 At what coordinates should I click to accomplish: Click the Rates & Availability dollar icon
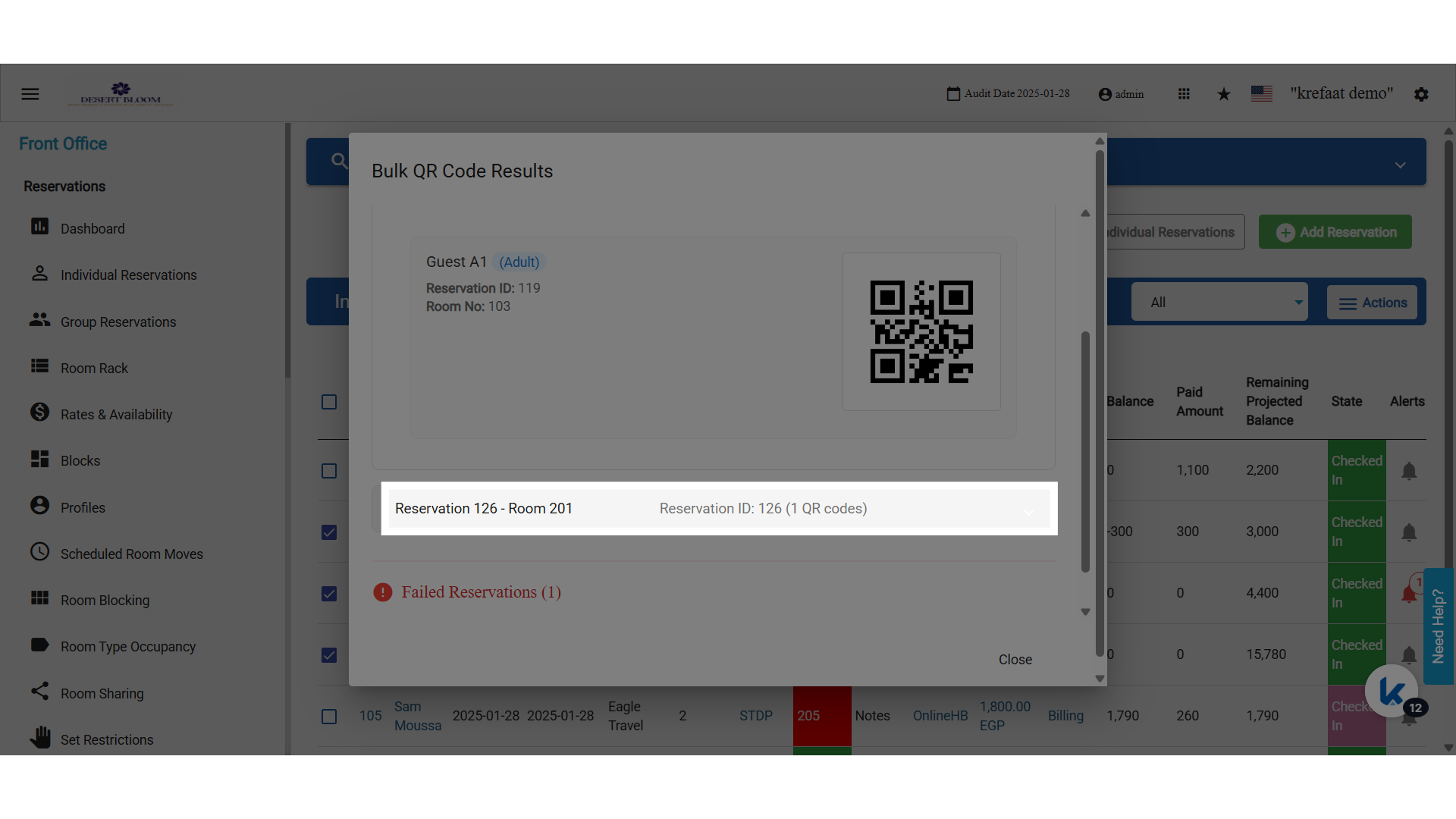(x=39, y=412)
